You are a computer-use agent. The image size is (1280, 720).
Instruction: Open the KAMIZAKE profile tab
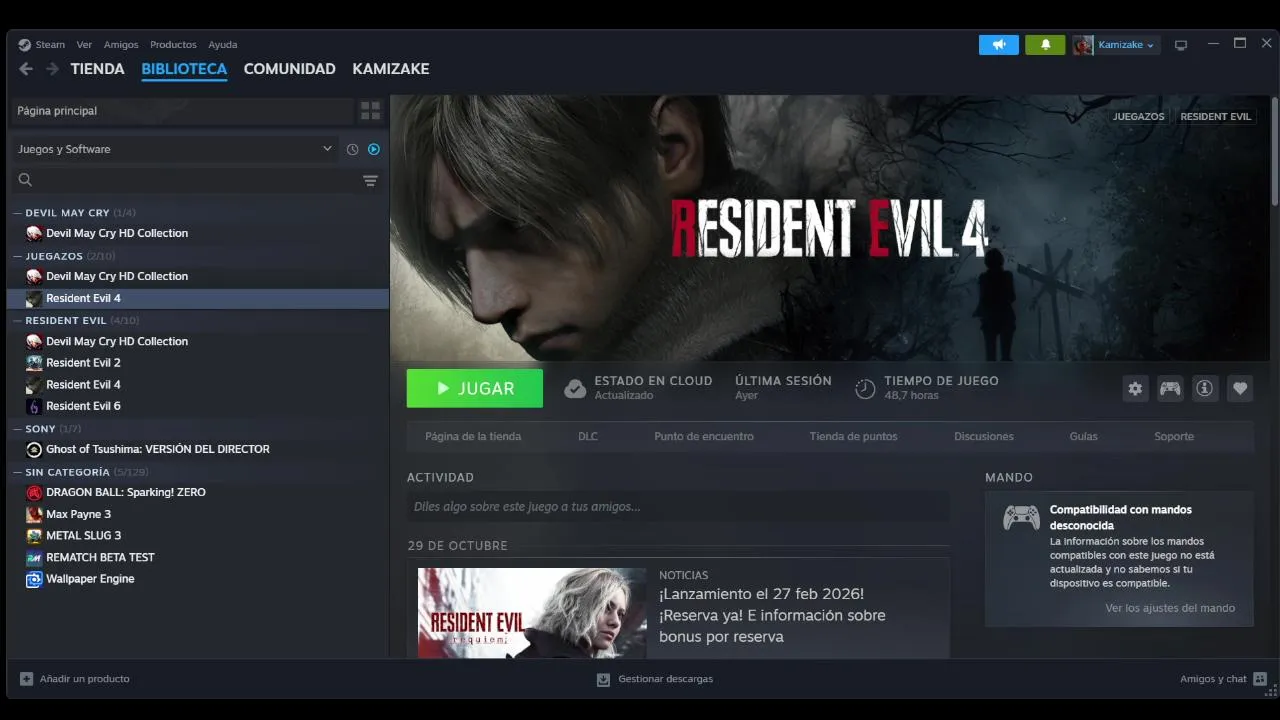coord(391,69)
